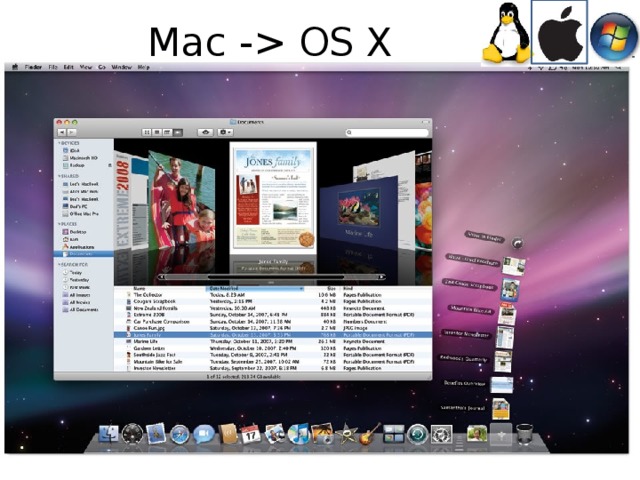The height and width of the screenshot is (480, 640).
Task: Click the Finder search field
Action: click(387, 132)
